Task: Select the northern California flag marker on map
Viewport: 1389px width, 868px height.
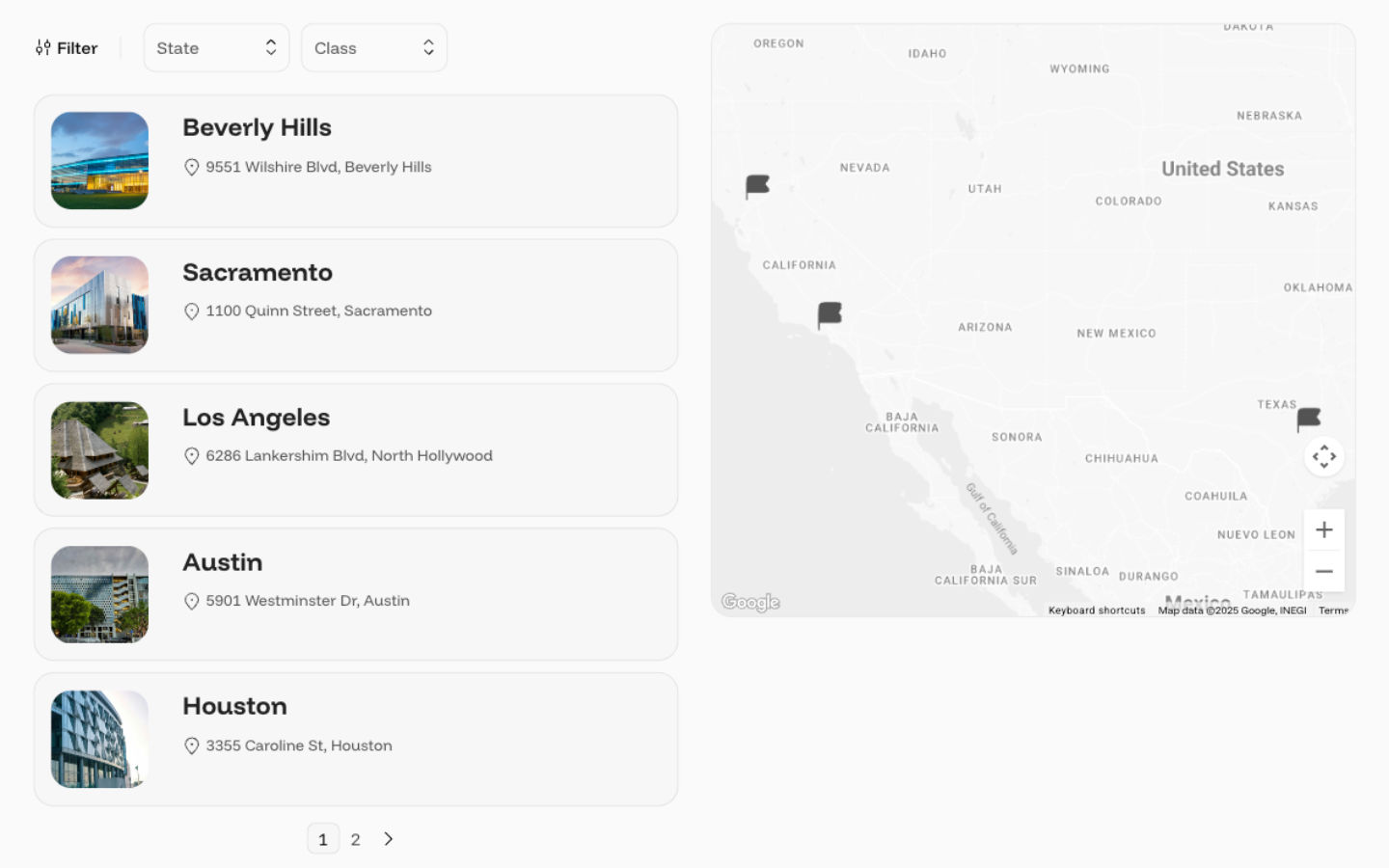Action: 757,185
